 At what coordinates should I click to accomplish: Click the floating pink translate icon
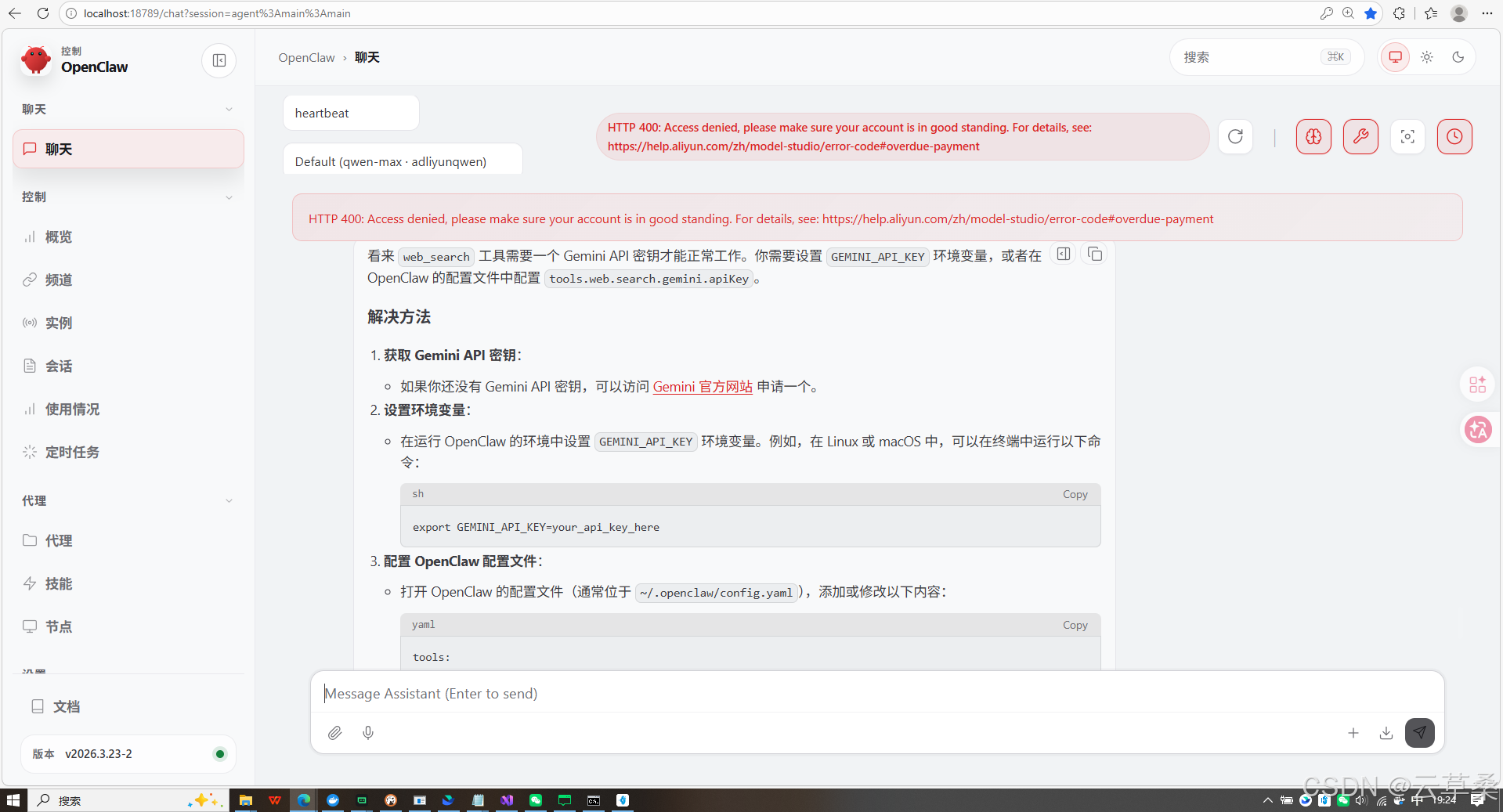[x=1478, y=429]
